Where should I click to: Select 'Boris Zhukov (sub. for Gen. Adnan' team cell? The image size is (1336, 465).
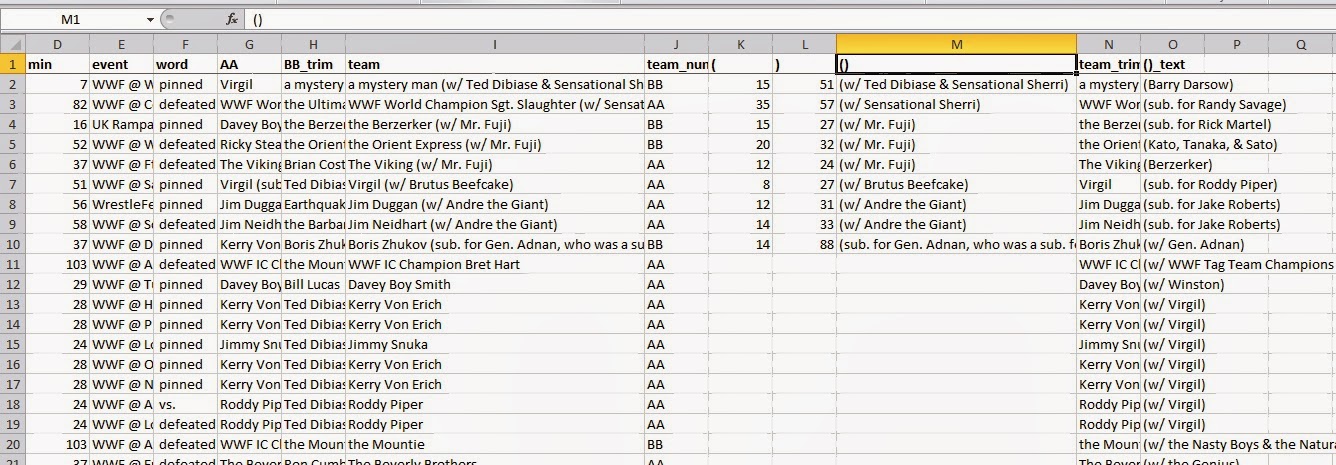495,244
